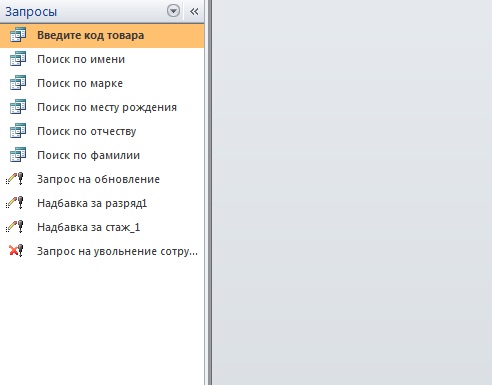The height and width of the screenshot is (385, 492).
Task: Select the query icon for Поиск по месту рождения
Action: click(18, 107)
